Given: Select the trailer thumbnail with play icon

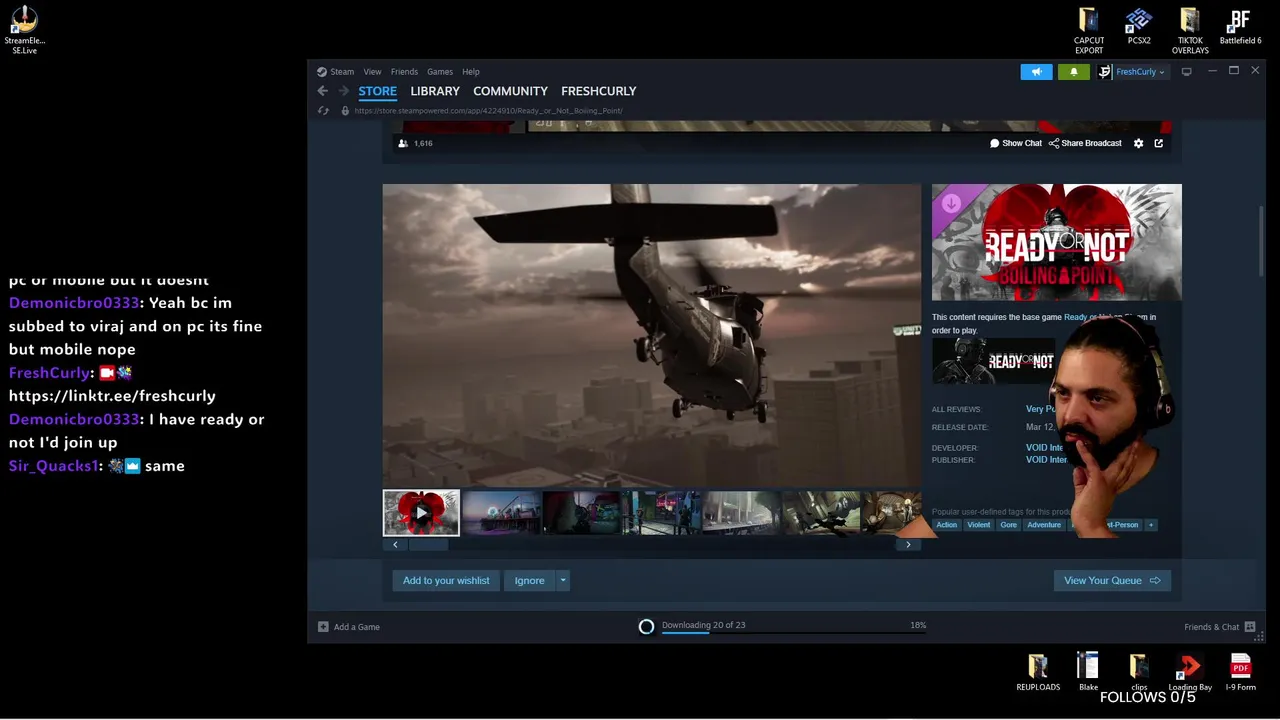Looking at the screenshot, I should (x=421, y=513).
